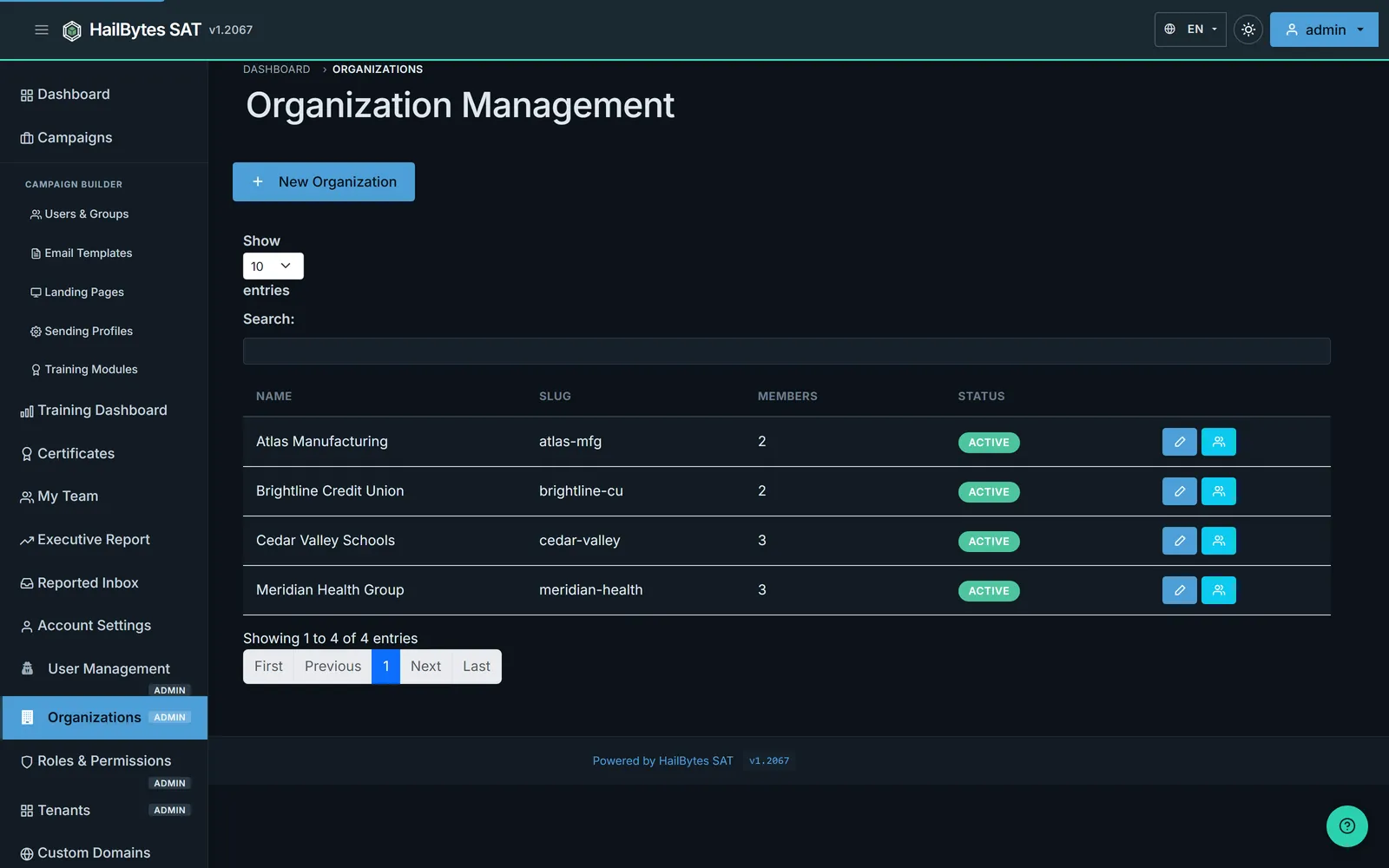Viewport: 1389px width, 868px height.
Task: Sort table by NAME column header
Action: pyautogui.click(x=273, y=396)
